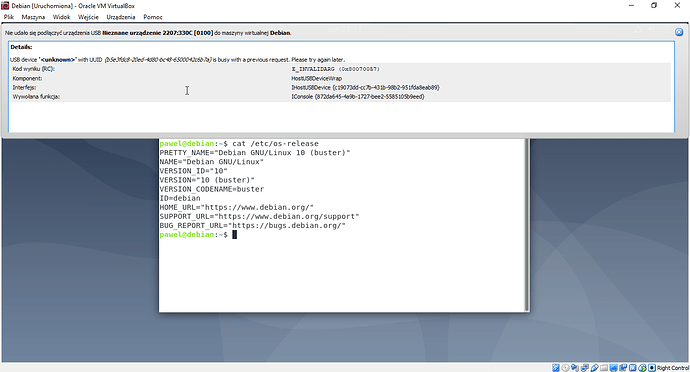Open the Pomoc menu
Image resolution: width=690 pixels, height=372 pixels.
pos(153,17)
